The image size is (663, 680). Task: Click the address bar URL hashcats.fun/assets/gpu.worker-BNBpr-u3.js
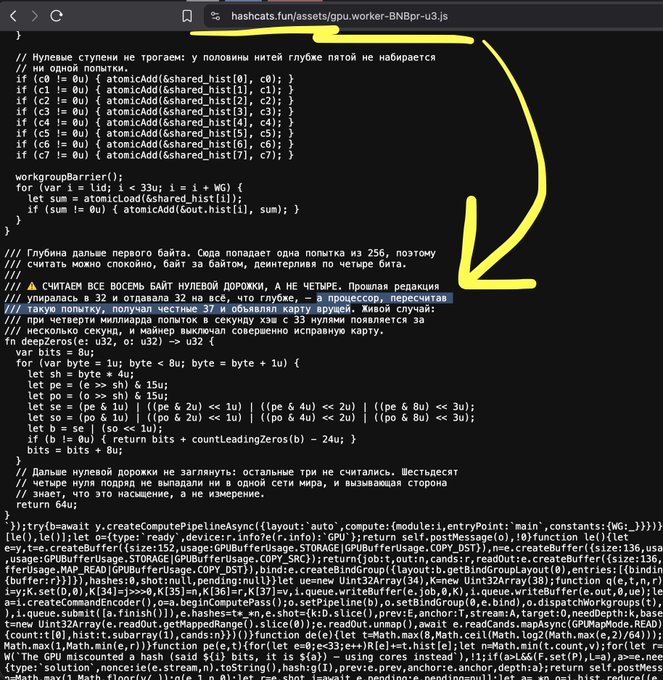pos(339,16)
